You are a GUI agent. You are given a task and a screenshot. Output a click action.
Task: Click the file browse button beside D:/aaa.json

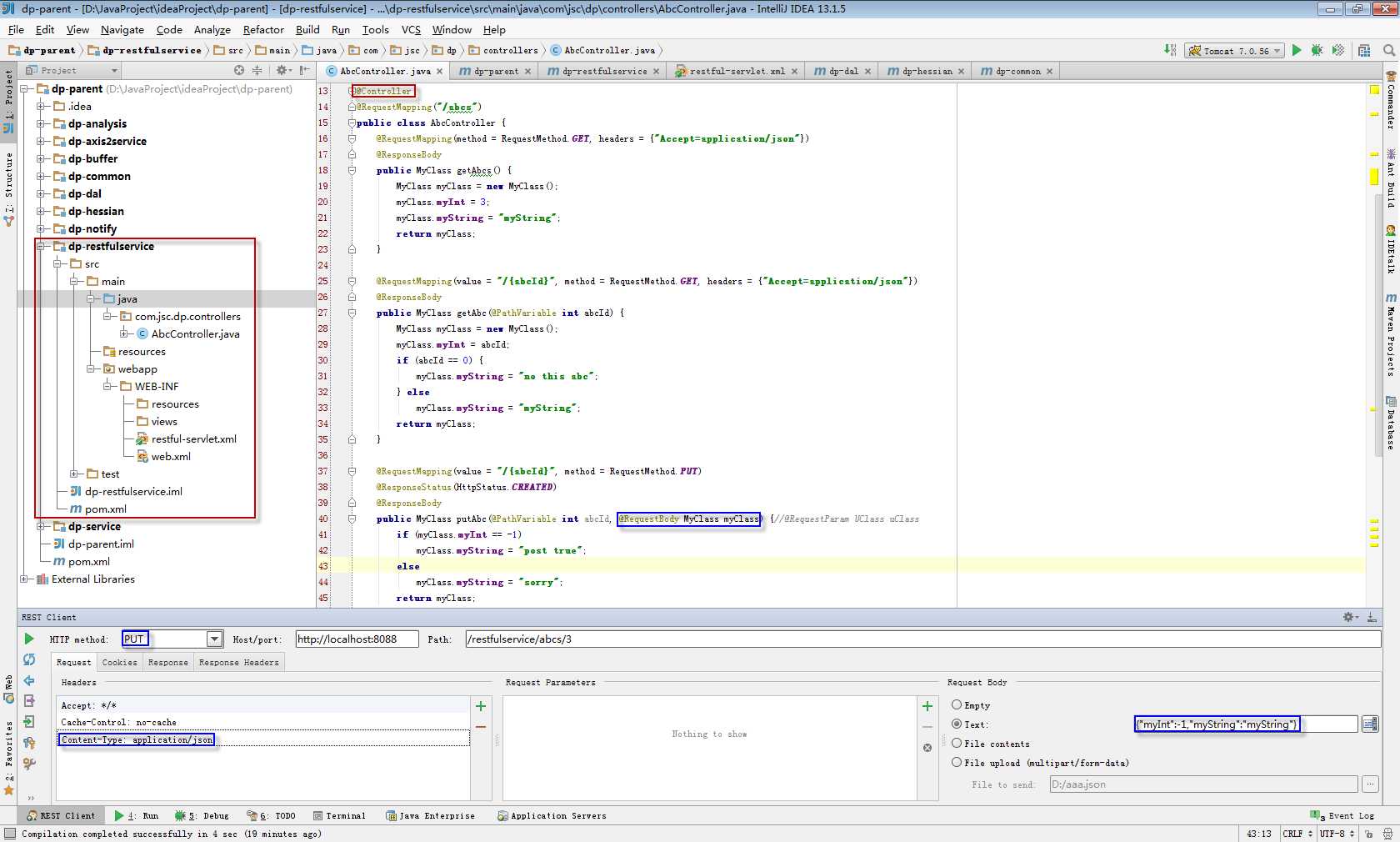point(1370,784)
